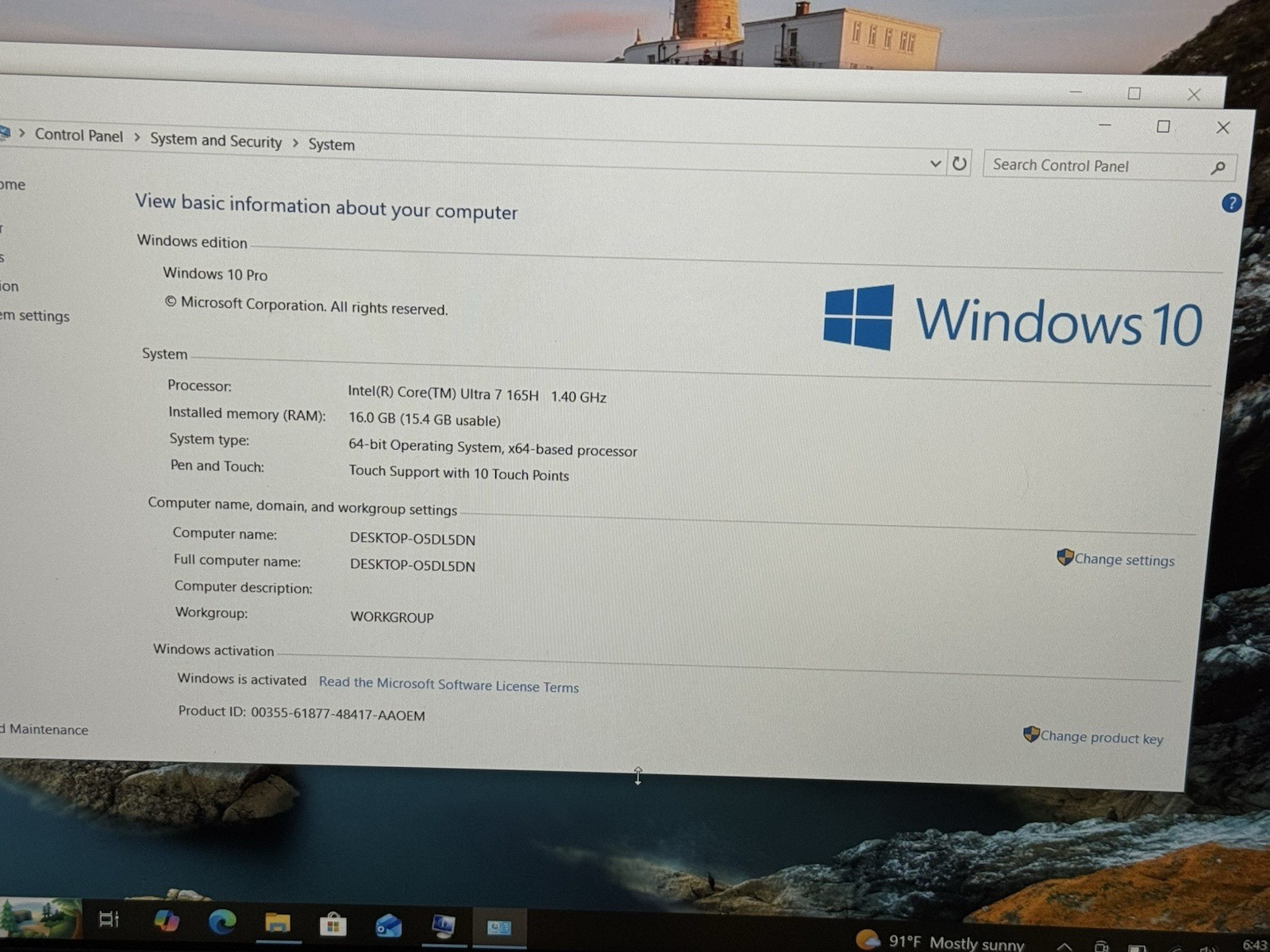Image resolution: width=1270 pixels, height=952 pixels.
Task: Open Change product key
Action: tap(1102, 737)
